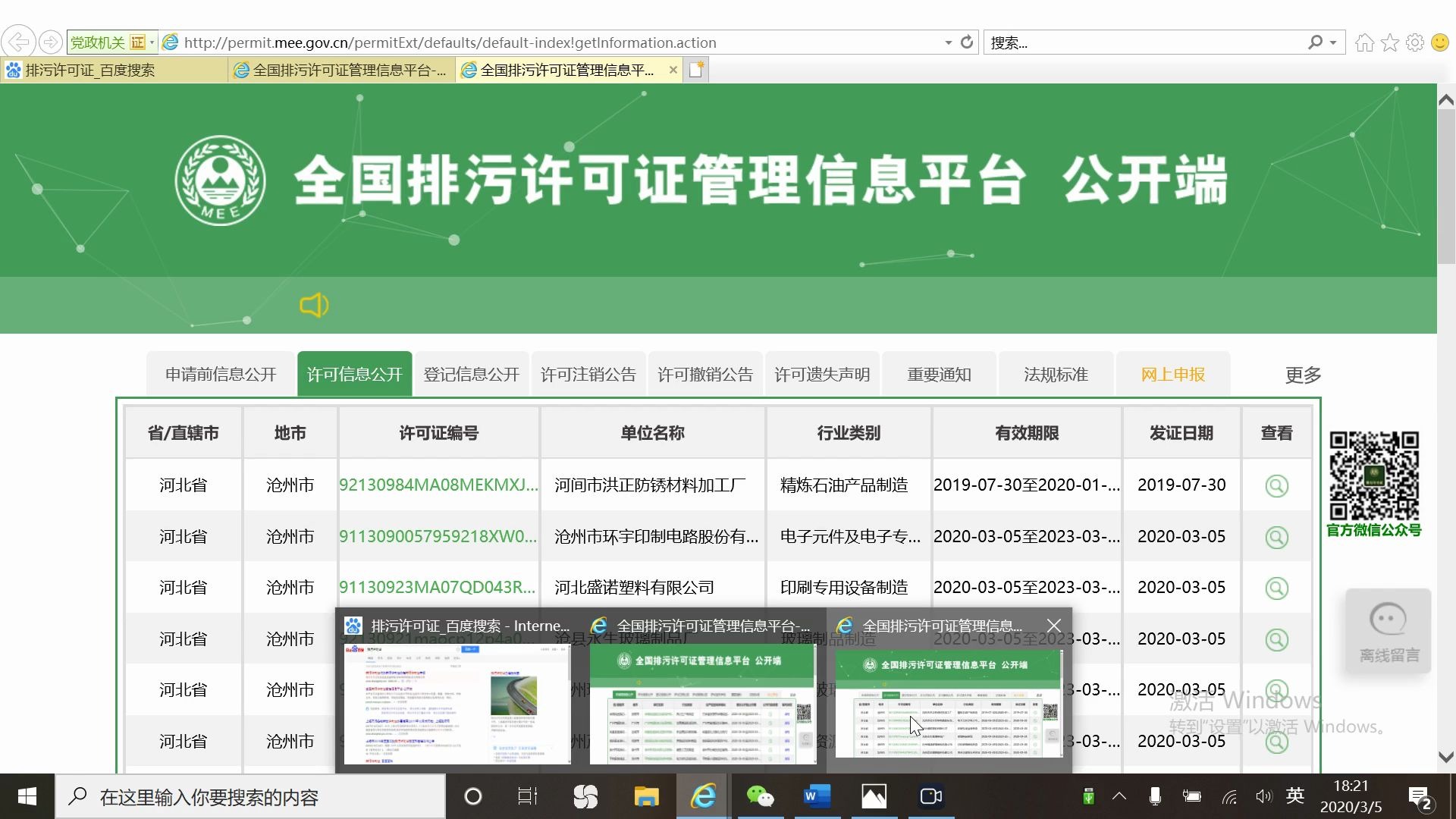Click the browser back navigation button
Screen dimensions: 1456x819
point(19,42)
